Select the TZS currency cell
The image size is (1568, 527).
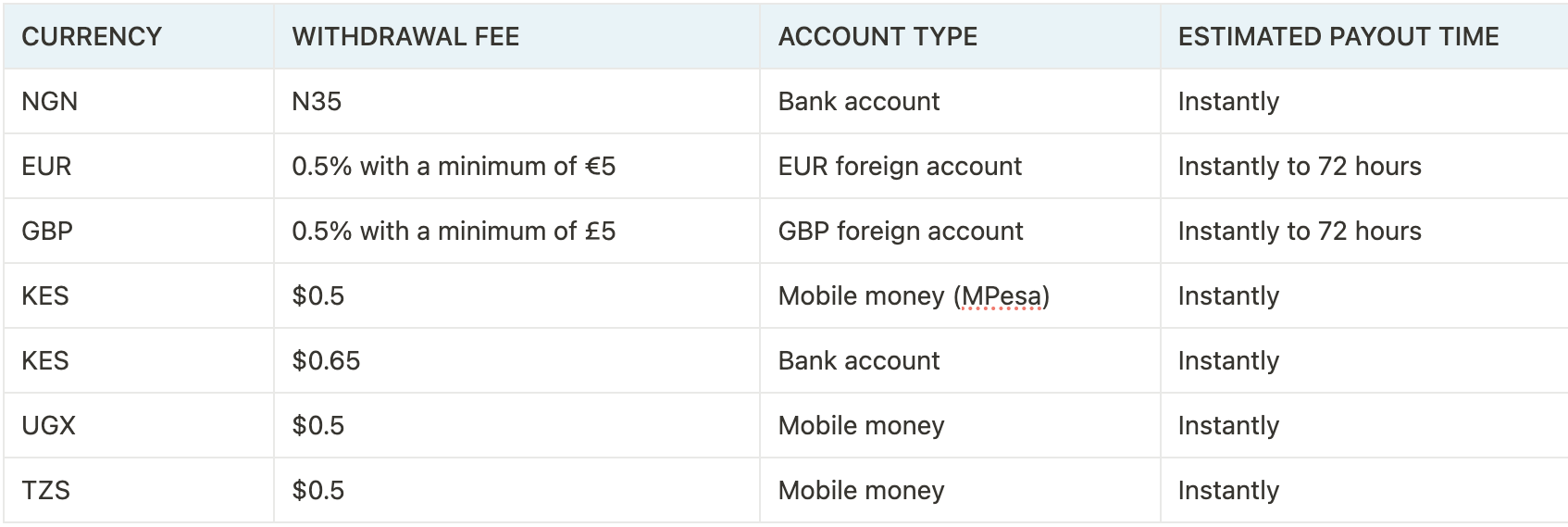139,490
